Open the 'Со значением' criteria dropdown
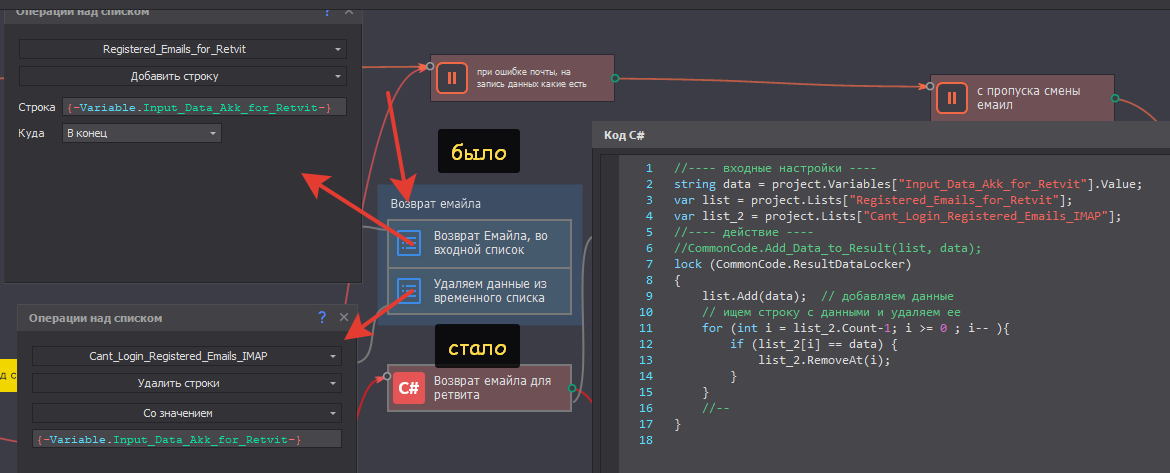 click(x=187, y=412)
